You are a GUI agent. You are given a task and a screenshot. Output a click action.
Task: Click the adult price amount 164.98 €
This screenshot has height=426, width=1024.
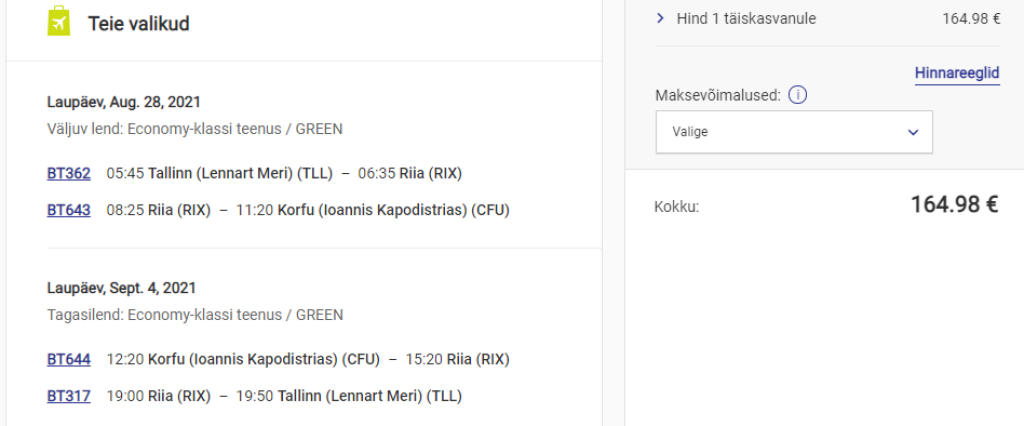971,18
